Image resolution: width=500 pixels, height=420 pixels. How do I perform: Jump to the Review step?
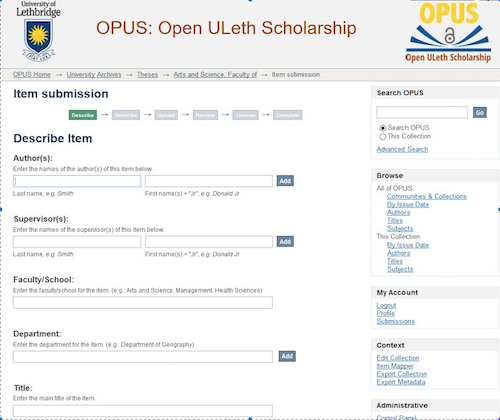pyautogui.click(x=205, y=115)
